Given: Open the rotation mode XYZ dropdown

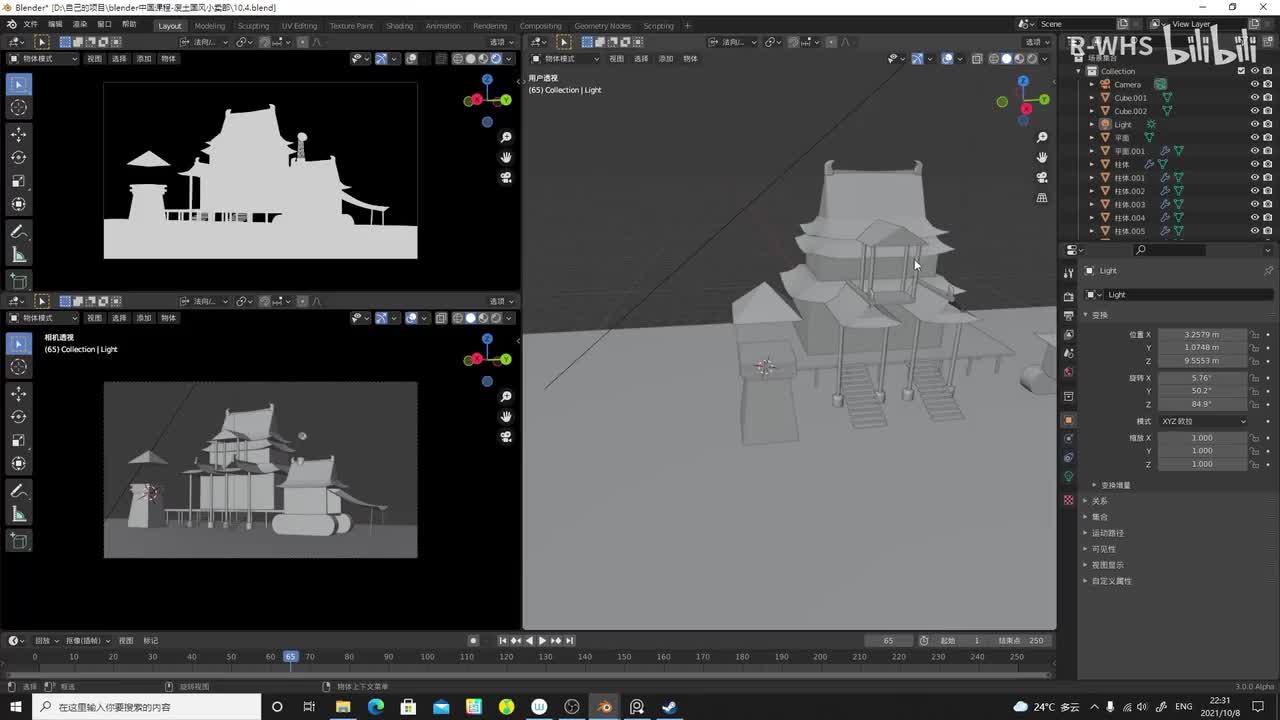Looking at the screenshot, I should (x=1203, y=421).
